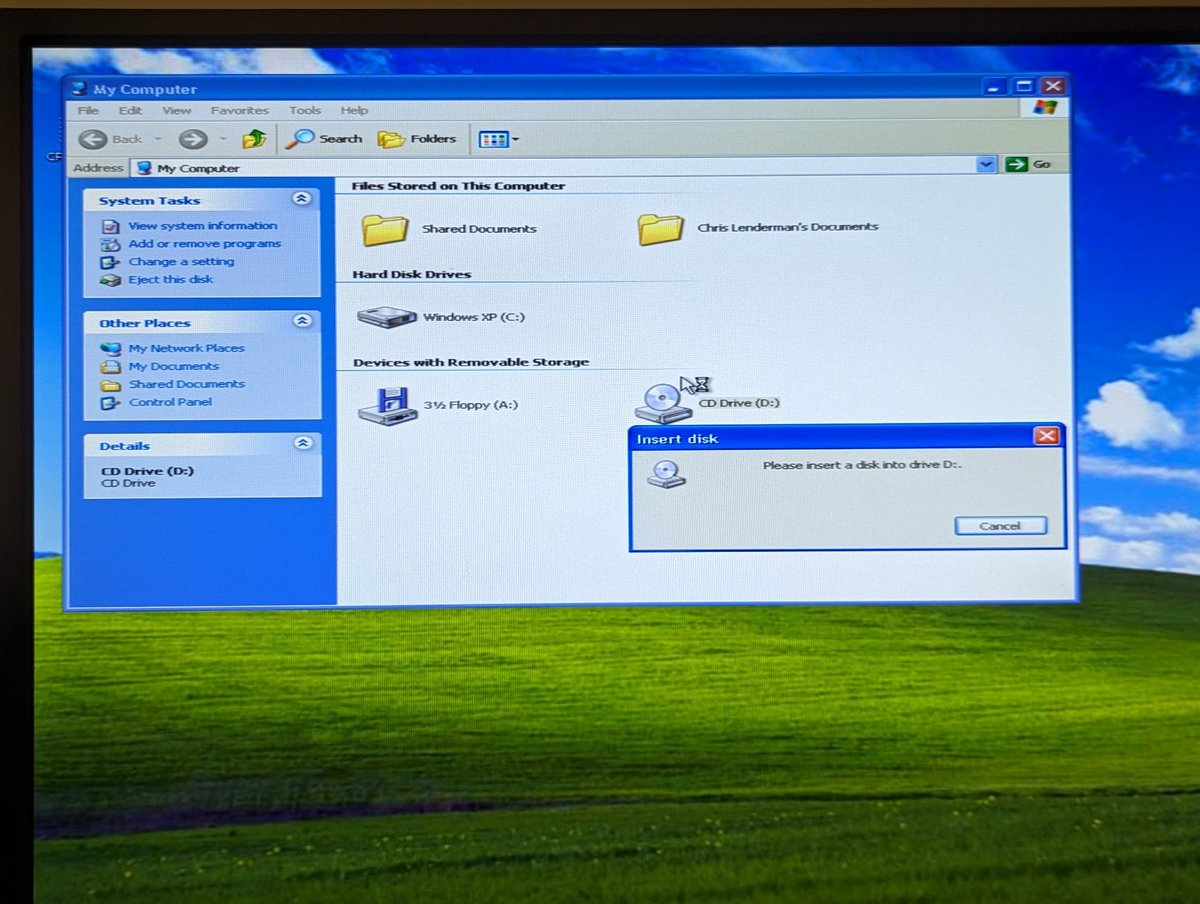
Task: Click View system information link
Action: 203,226
